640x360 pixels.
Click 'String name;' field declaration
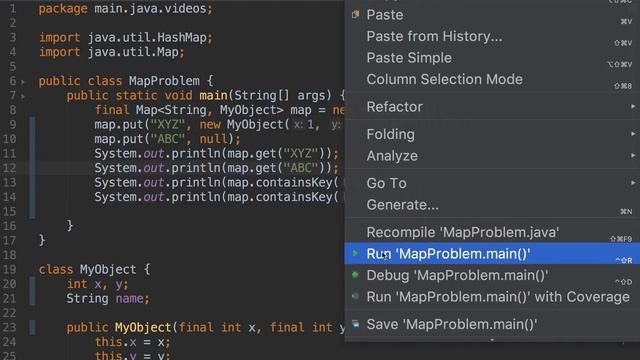coord(108,298)
